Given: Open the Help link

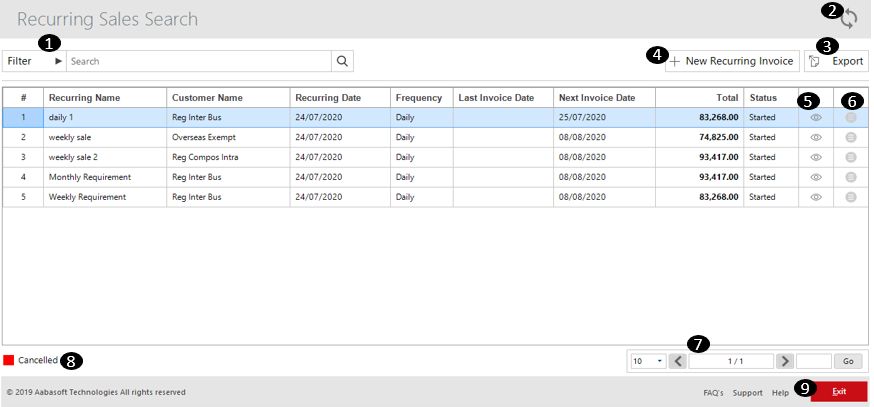Looking at the screenshot, I should click(780, 393).
